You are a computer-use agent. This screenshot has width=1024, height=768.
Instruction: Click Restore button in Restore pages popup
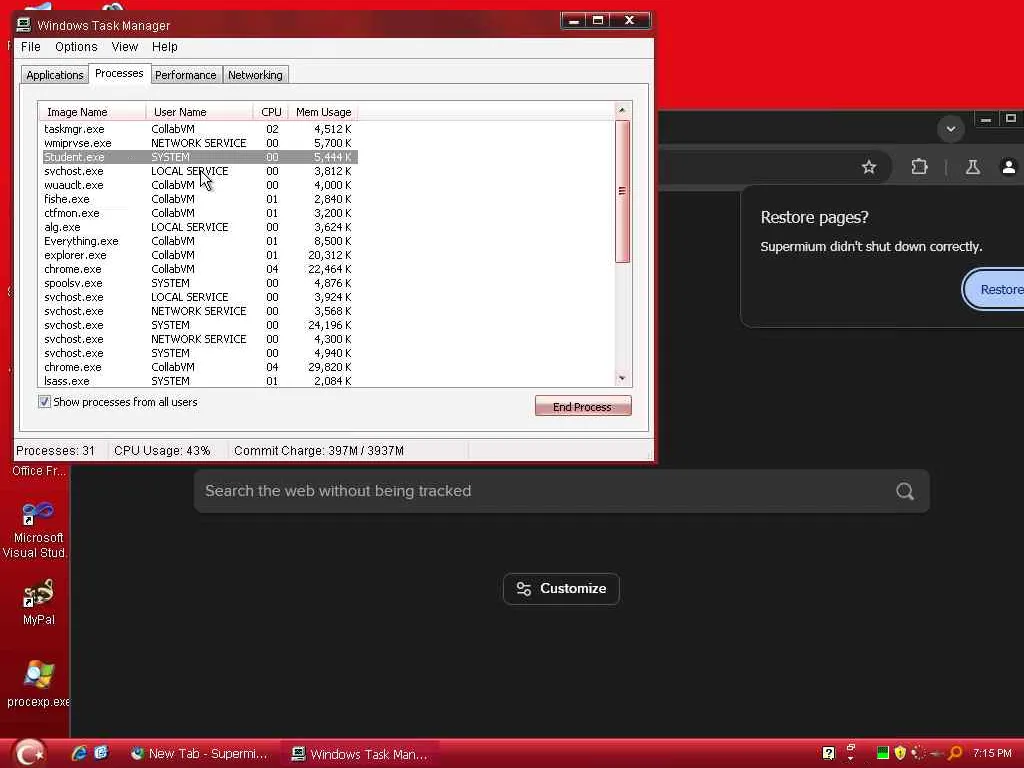point(994,289)
